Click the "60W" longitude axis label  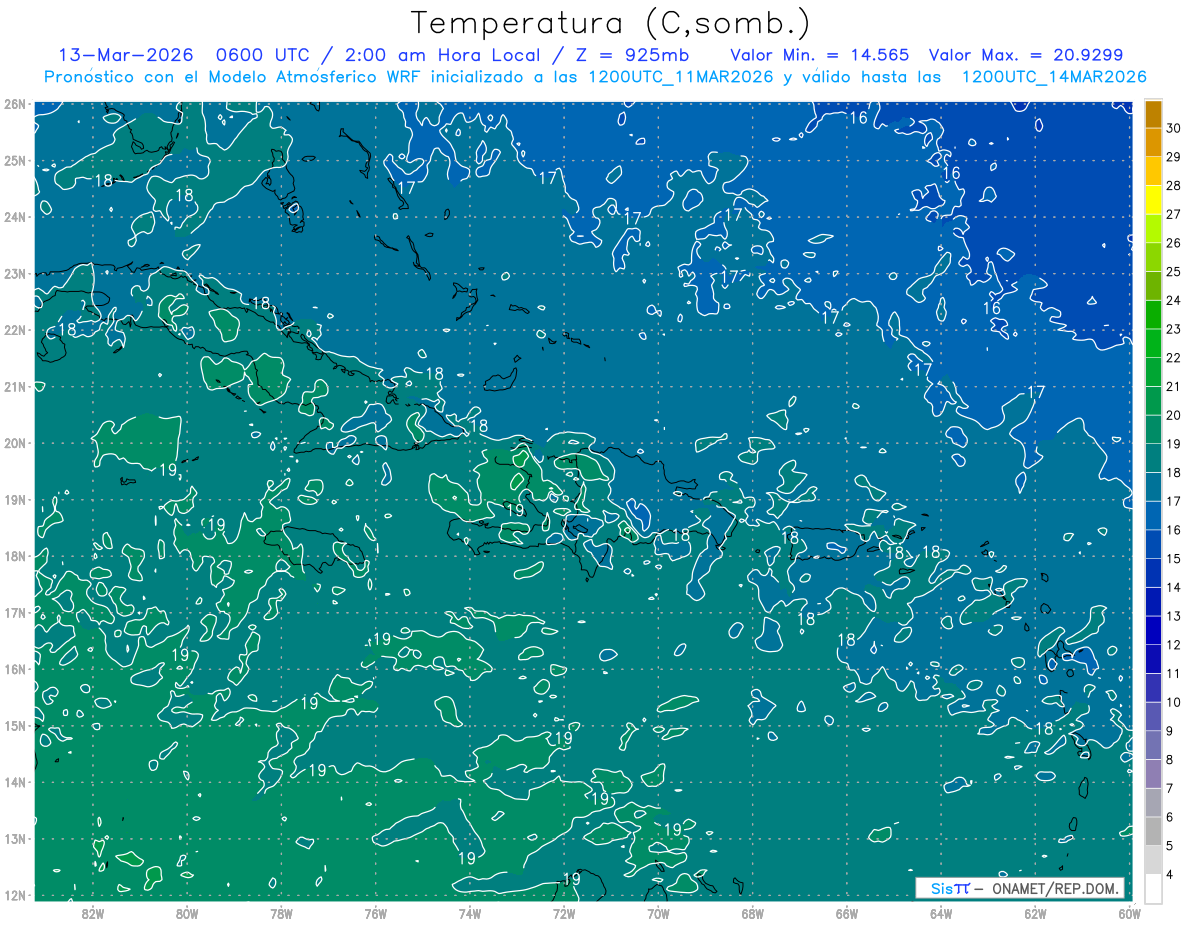[1129, 912]
